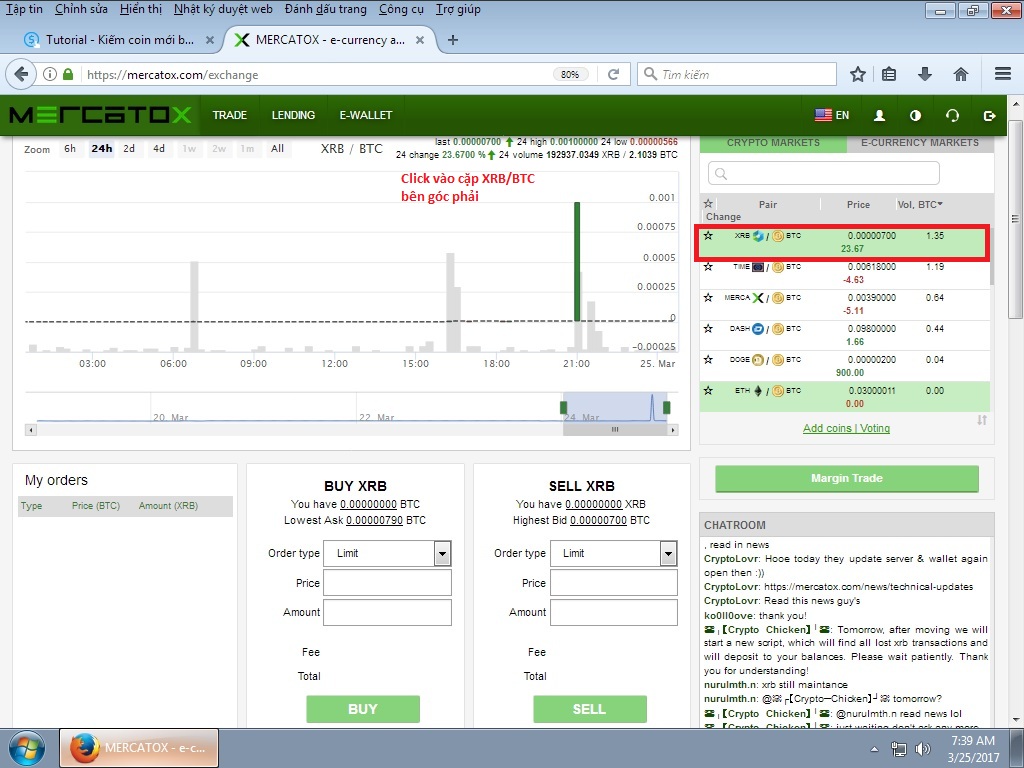
Task: Click the Highest Bid 0.00000700 value
Action: pos(598,520)
